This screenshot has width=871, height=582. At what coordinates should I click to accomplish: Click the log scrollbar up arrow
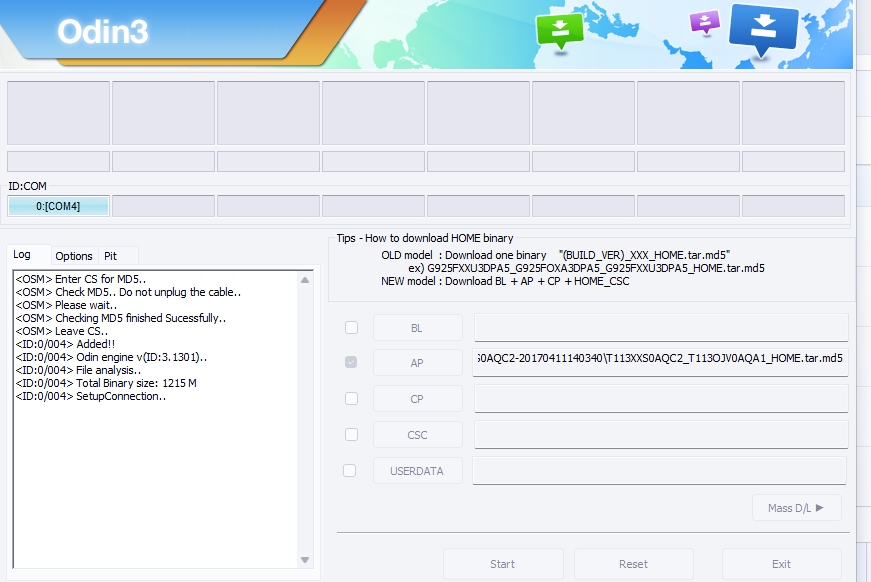coord(305,280)
